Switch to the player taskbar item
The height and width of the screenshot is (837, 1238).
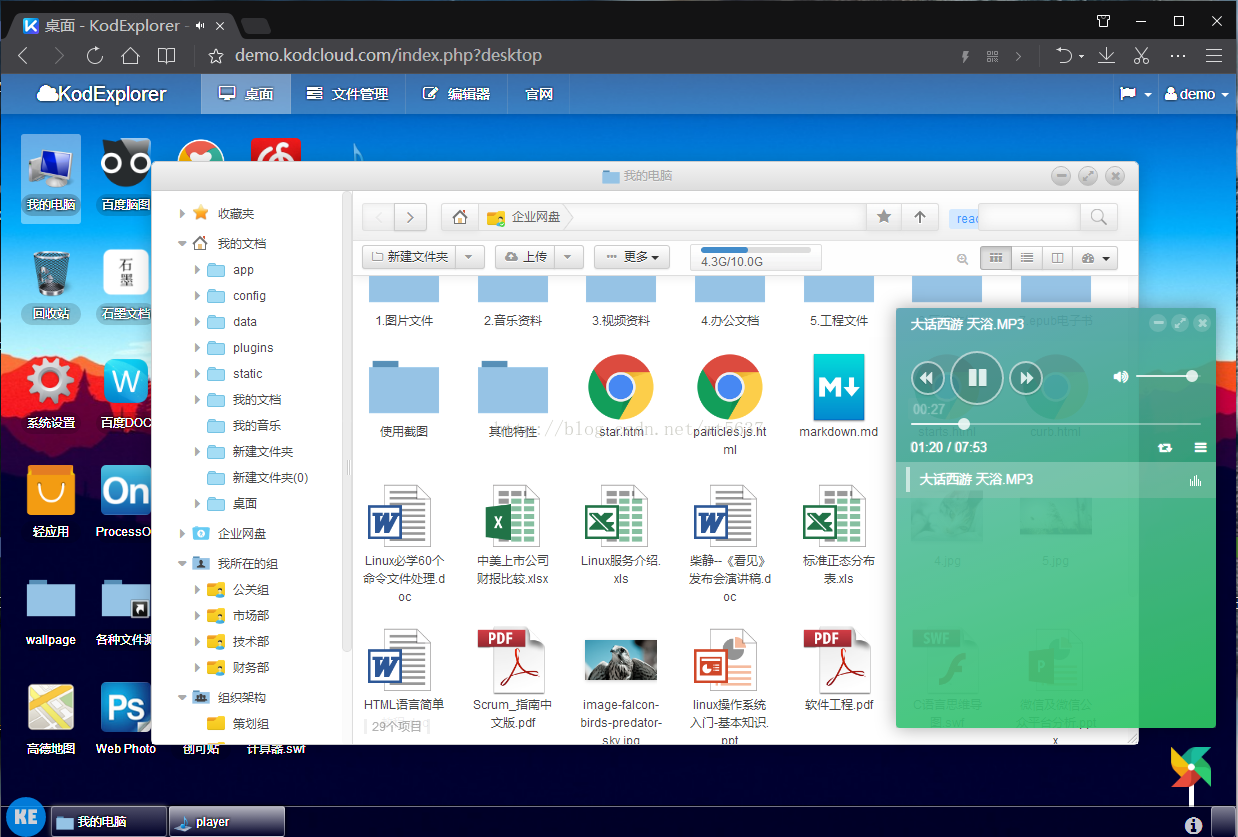click(x=227, y=822)
